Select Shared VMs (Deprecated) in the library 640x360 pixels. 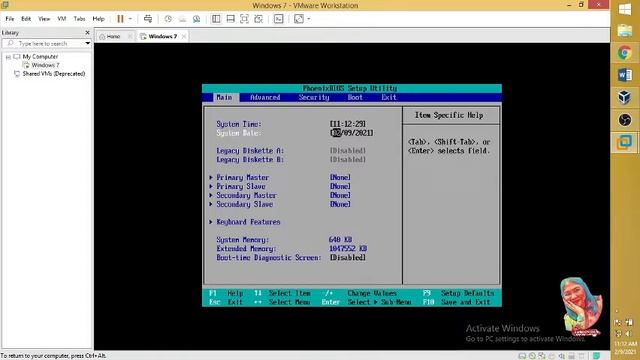pyautogui.click(x=54, y=74)
